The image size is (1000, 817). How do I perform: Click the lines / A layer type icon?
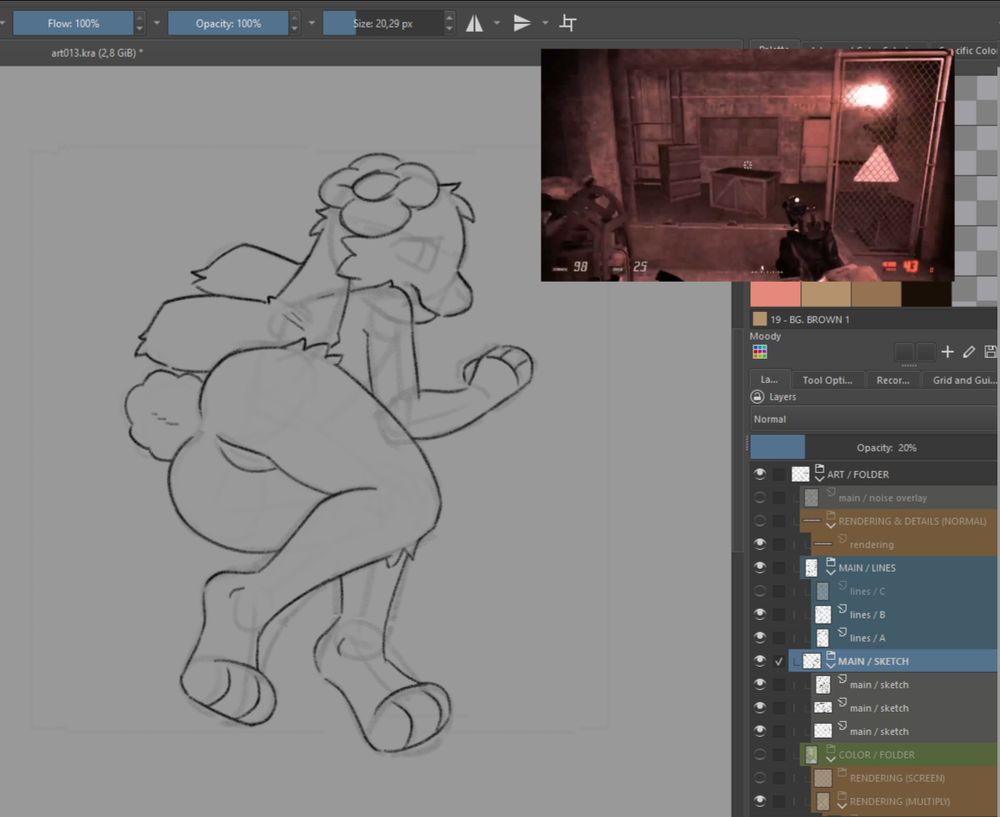842,633
